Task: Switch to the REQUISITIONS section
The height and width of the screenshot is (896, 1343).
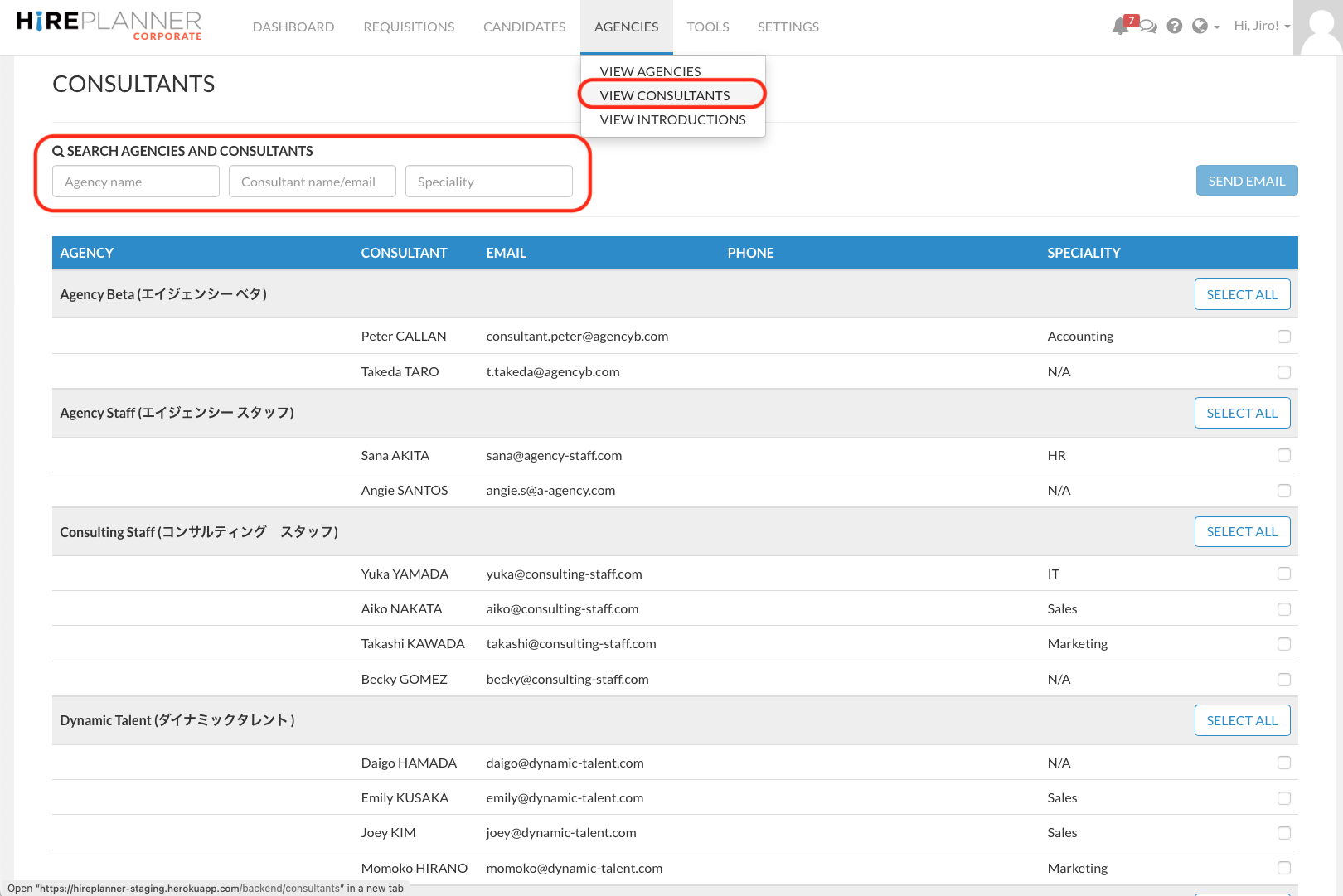Action: click(409, 27)
